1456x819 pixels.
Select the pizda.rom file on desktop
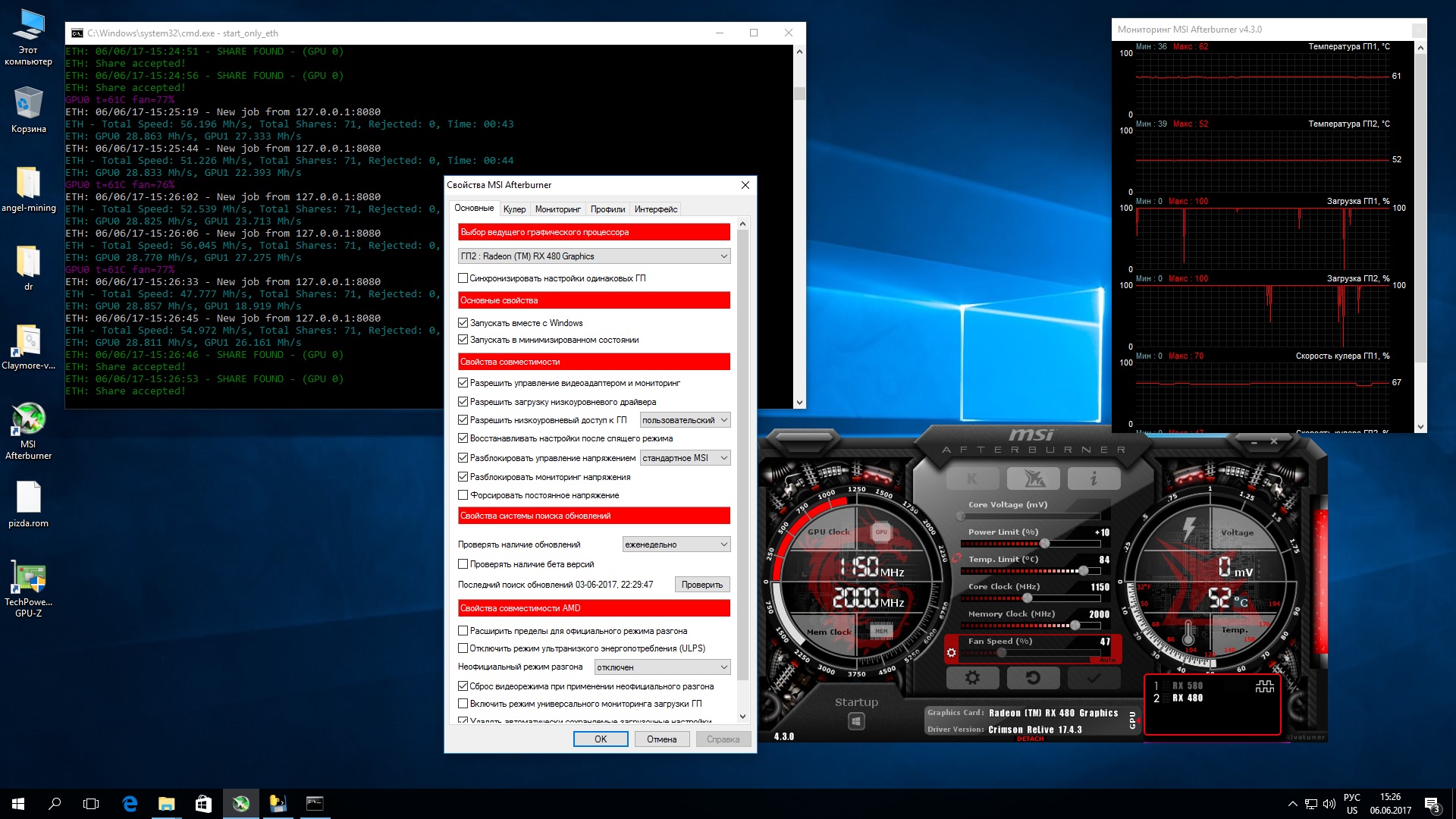[28, 504]
